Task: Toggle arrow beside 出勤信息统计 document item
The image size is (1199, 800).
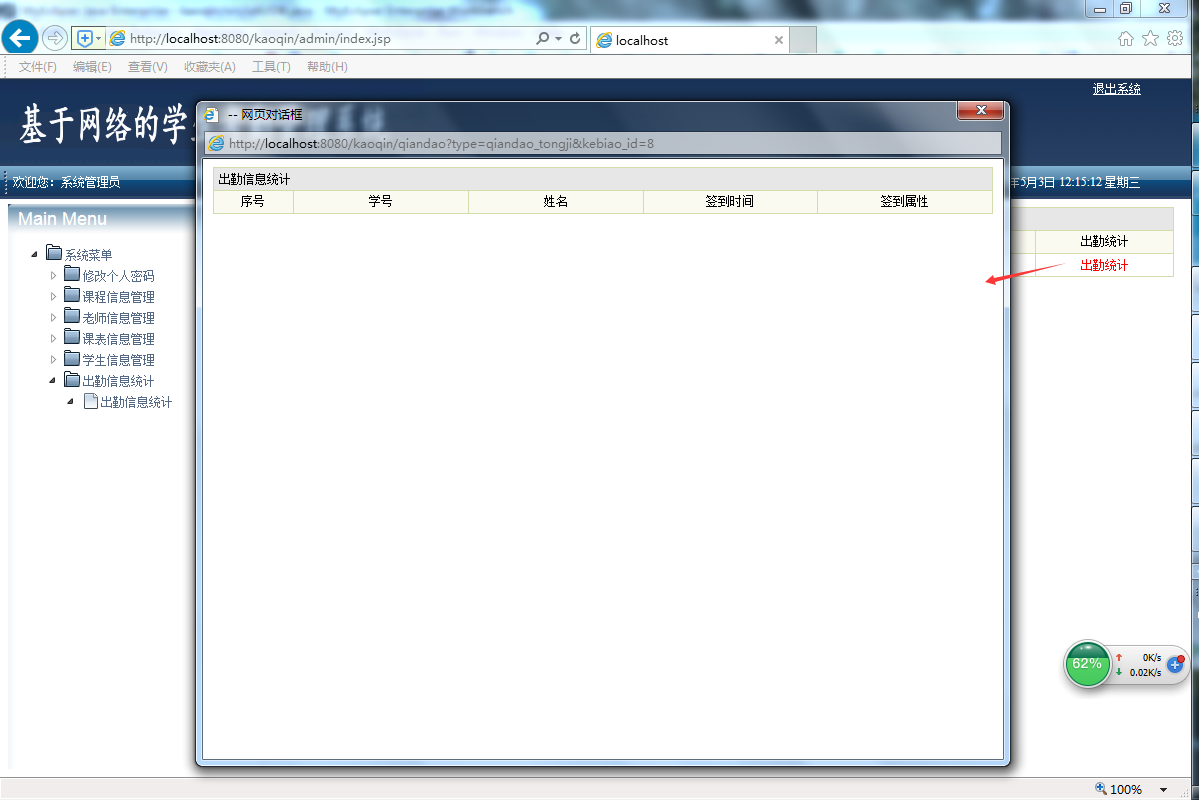Action: (x=70, y=402)
